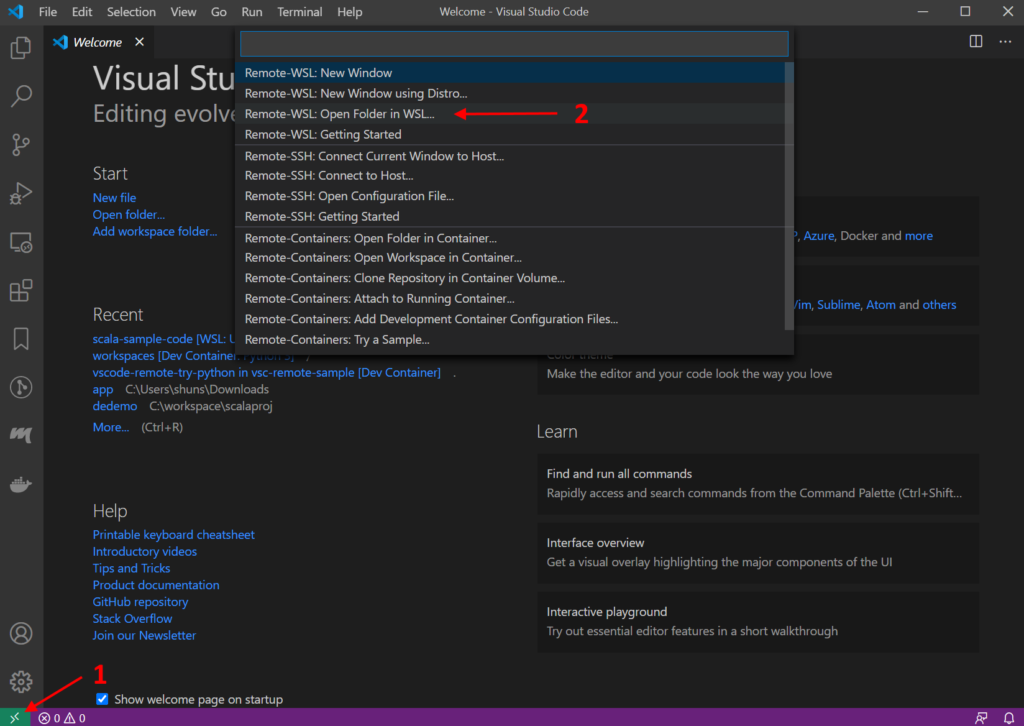This screenshot has width=1024, height=726.
Task: Click the New file link
Action: (114, 198)
